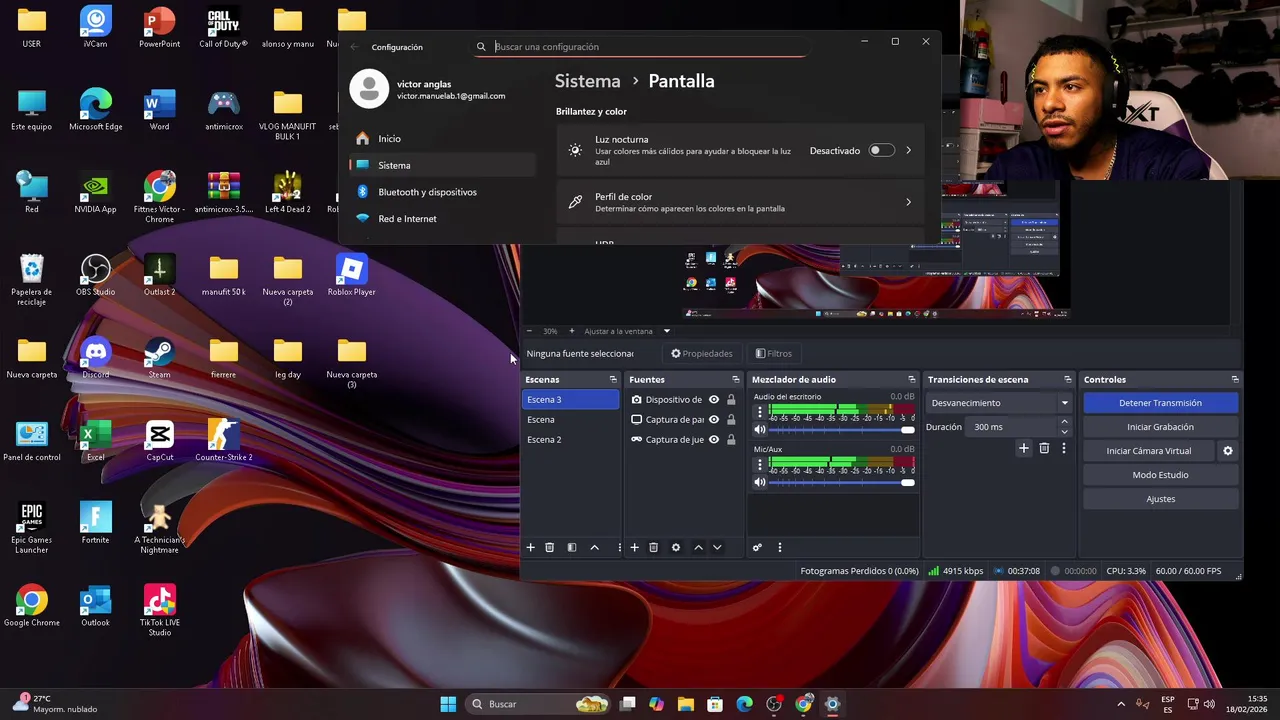Click Iniciar Grabación button
Viewport: 1280px width, 720px height.
1160,427
